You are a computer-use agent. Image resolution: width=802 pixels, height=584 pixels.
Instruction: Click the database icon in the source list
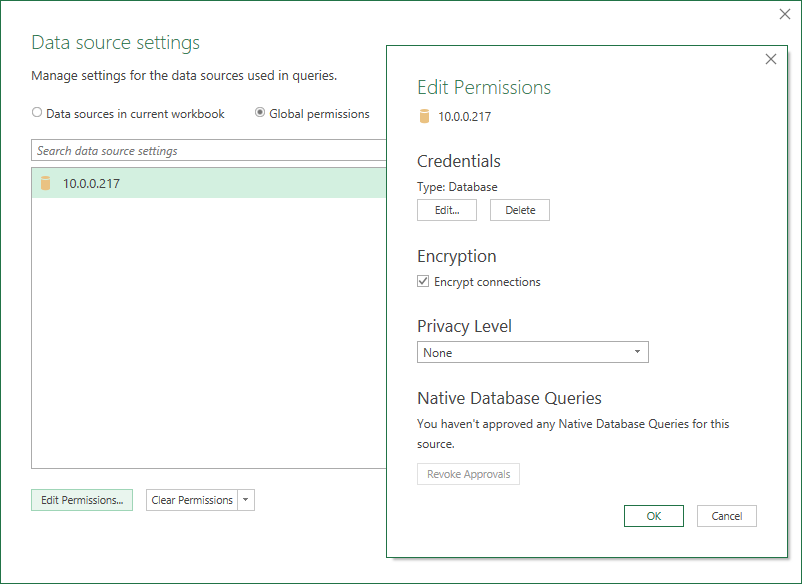45,183
